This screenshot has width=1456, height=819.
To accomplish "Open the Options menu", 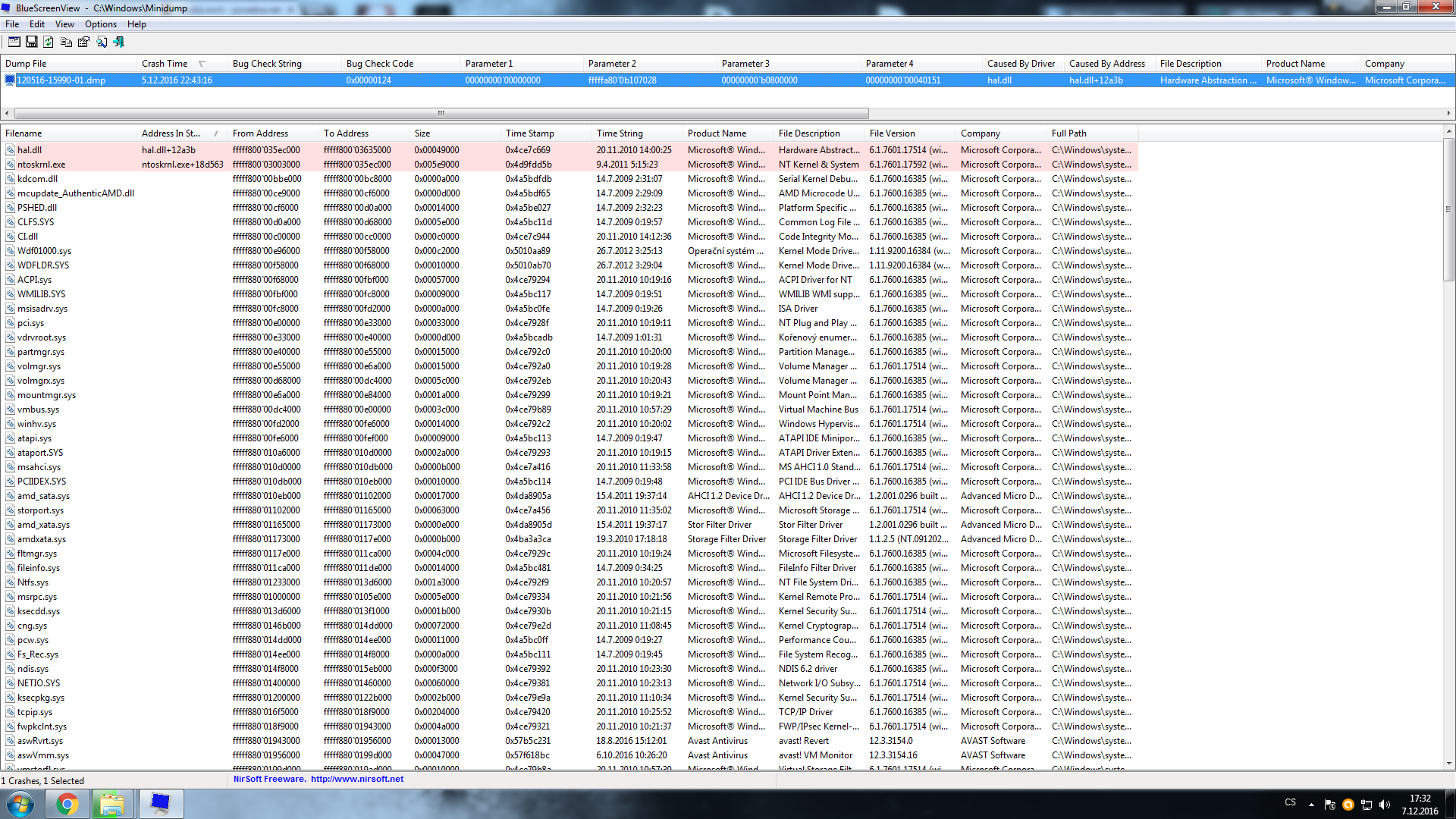I will click(x=100, y=24).
